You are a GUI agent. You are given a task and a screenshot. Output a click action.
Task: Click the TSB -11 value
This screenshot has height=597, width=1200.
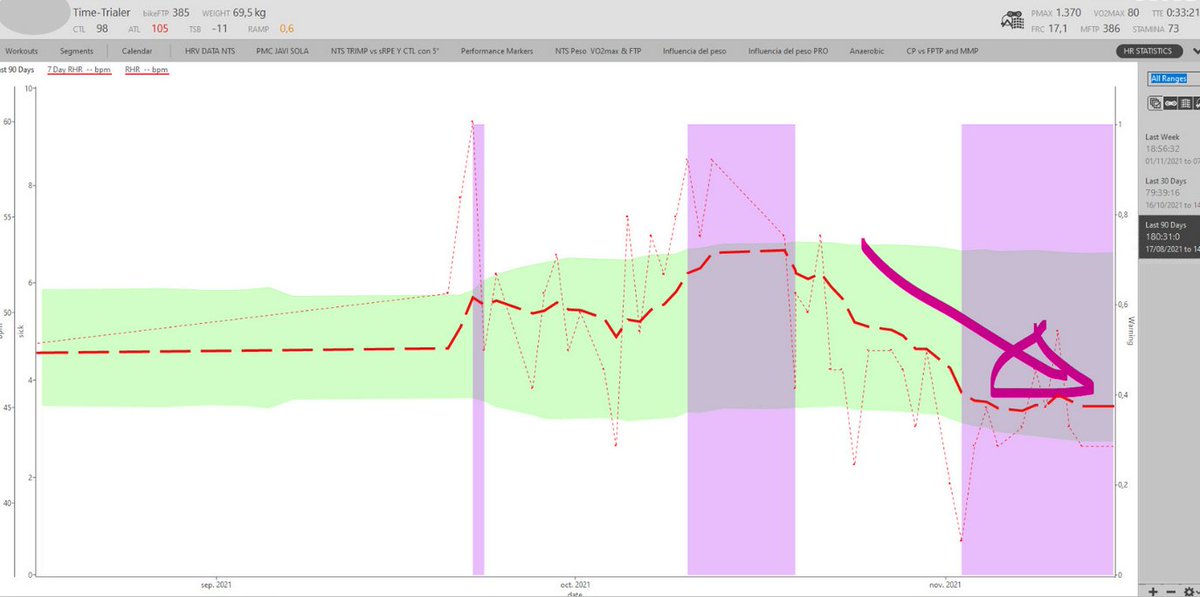pos(206,29)
